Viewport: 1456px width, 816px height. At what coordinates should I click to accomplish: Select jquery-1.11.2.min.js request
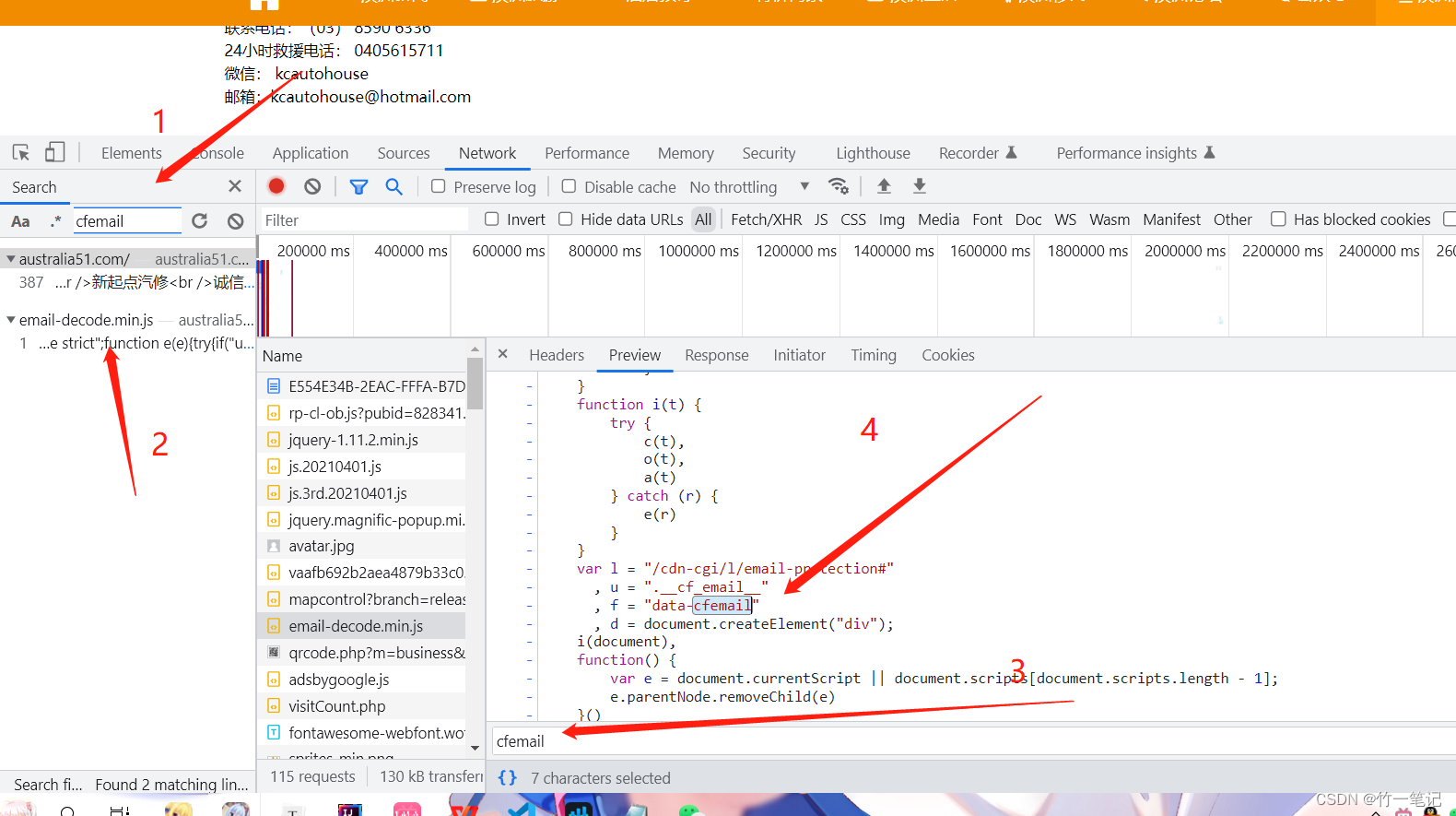click(361, 440)
